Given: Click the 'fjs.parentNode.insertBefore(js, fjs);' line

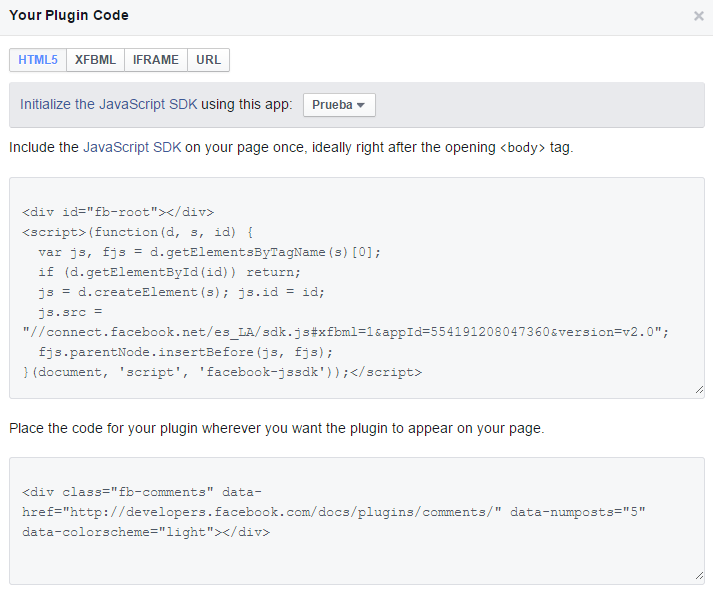Looking at the screenshot, I should (186, 352).
